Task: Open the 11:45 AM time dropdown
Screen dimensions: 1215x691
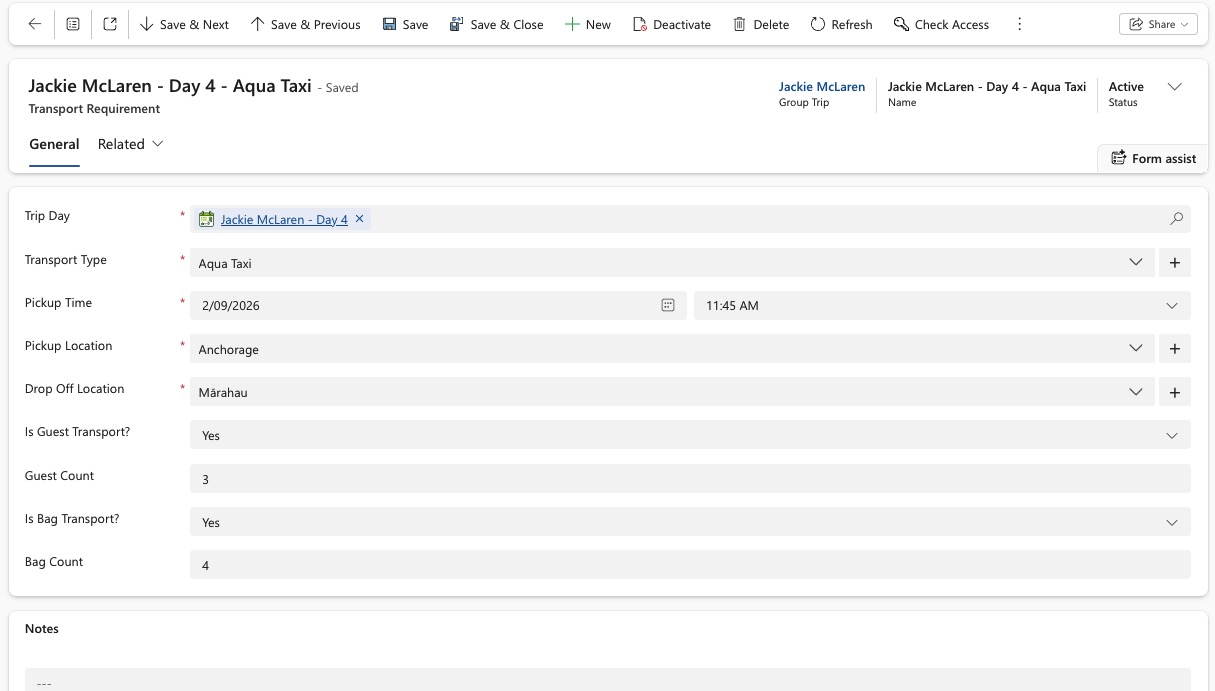Action: pyautogui.click(x=942, y=306)
